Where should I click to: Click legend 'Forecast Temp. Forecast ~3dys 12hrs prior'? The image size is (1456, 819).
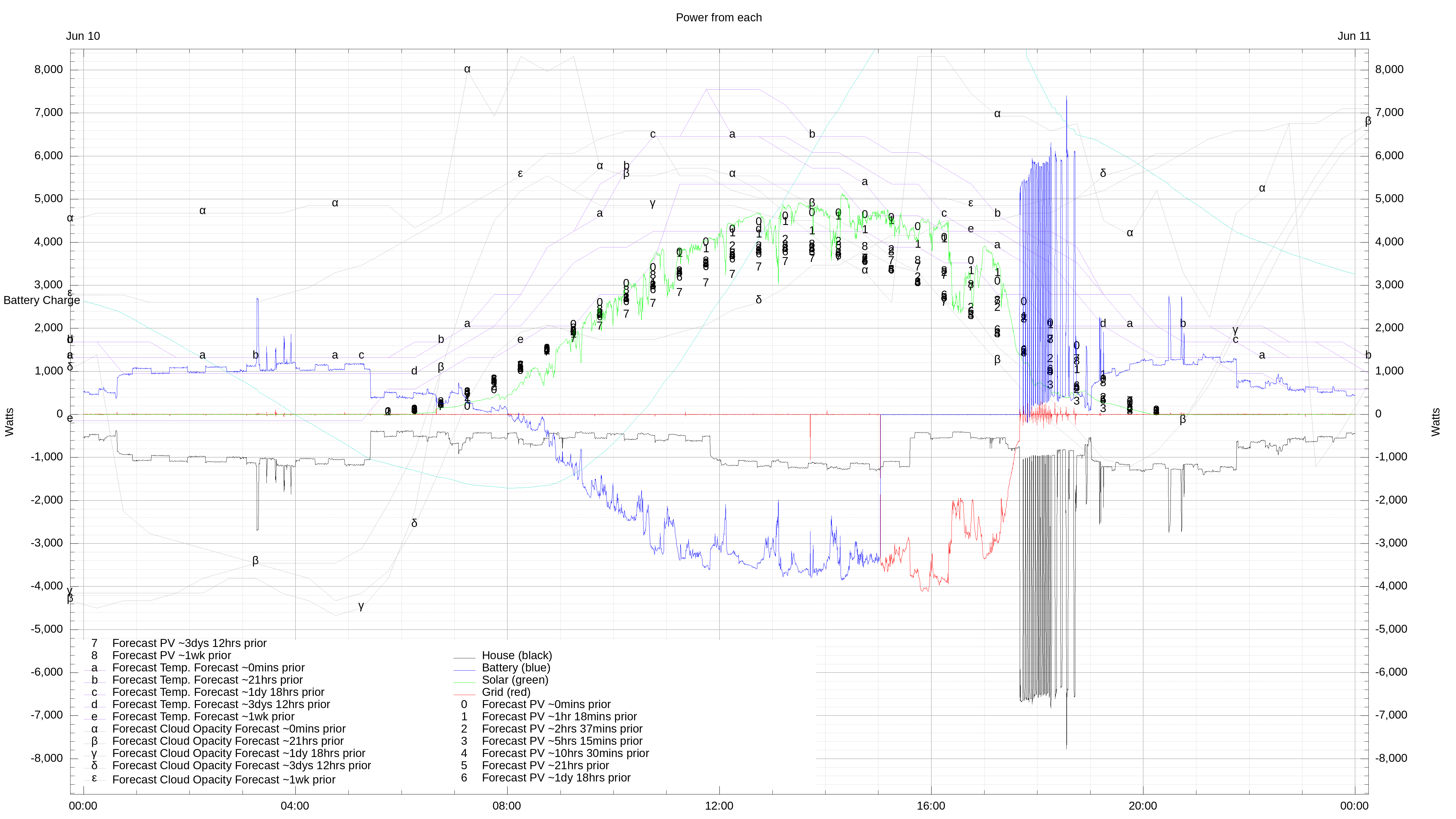[221, 704]
